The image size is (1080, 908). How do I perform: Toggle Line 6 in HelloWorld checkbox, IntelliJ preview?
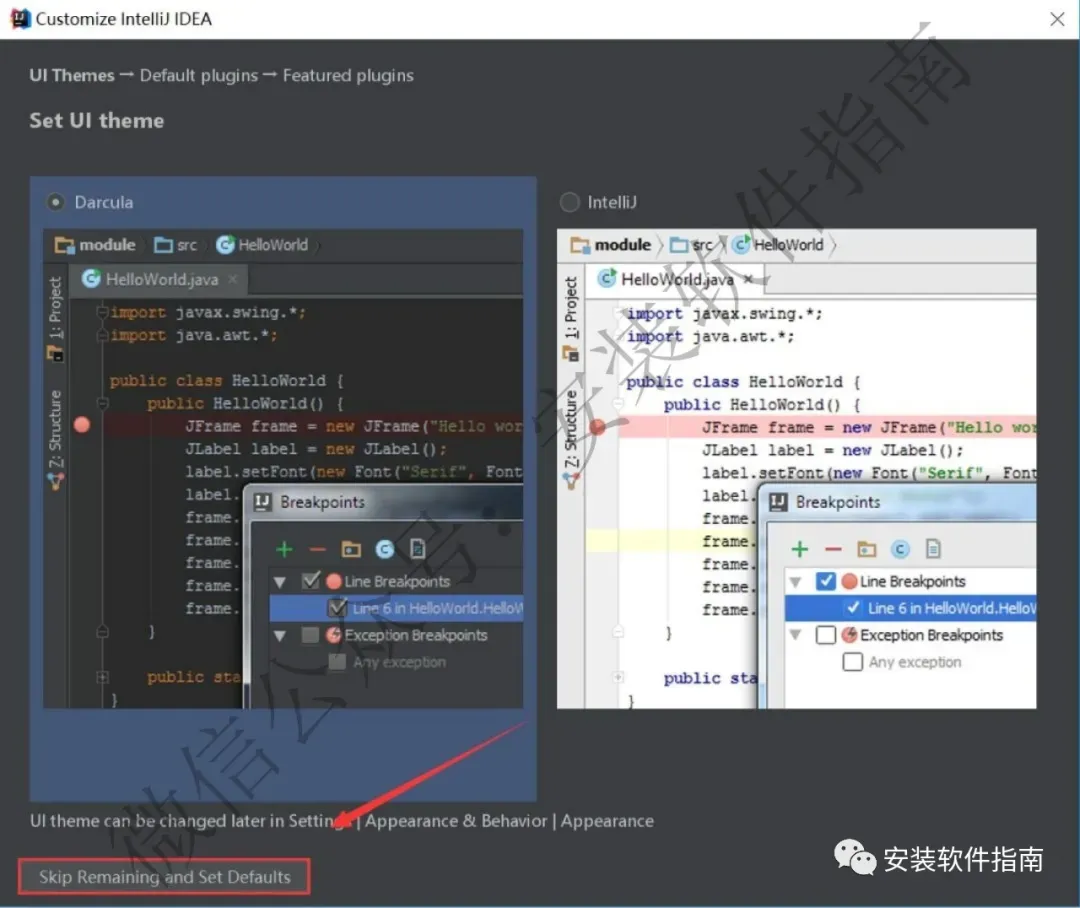(x=853, y=608)
